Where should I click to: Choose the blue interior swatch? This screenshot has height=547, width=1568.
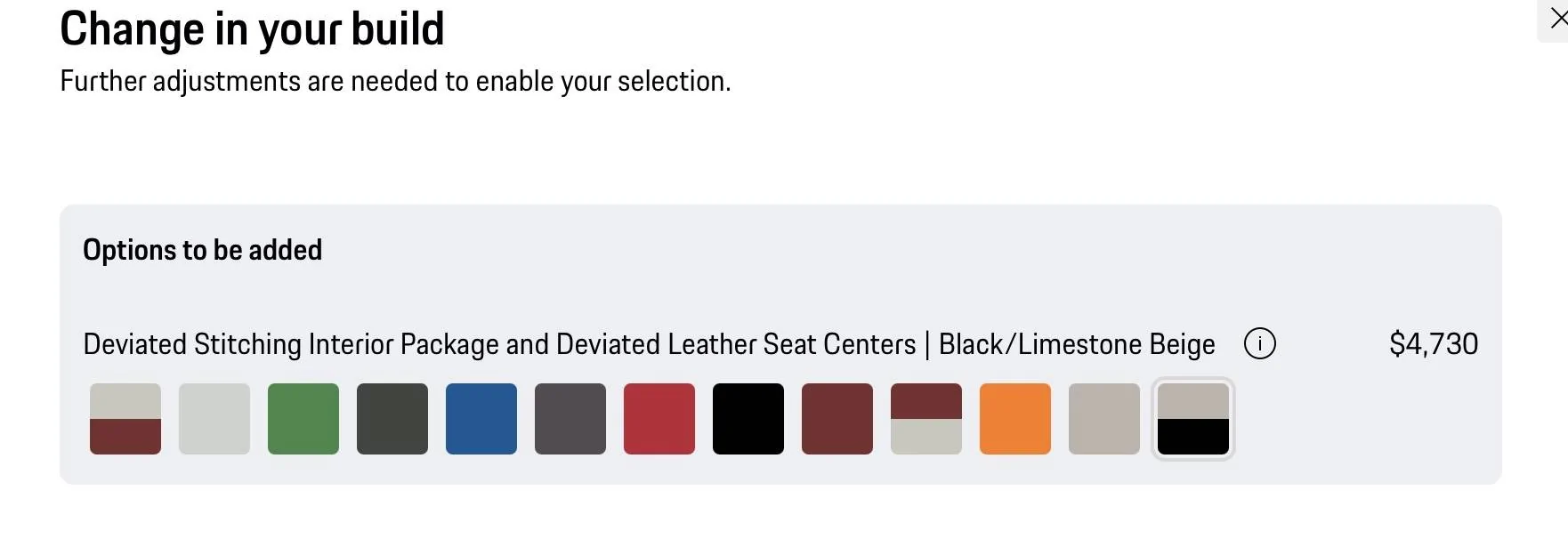click(x=481, y=419)
